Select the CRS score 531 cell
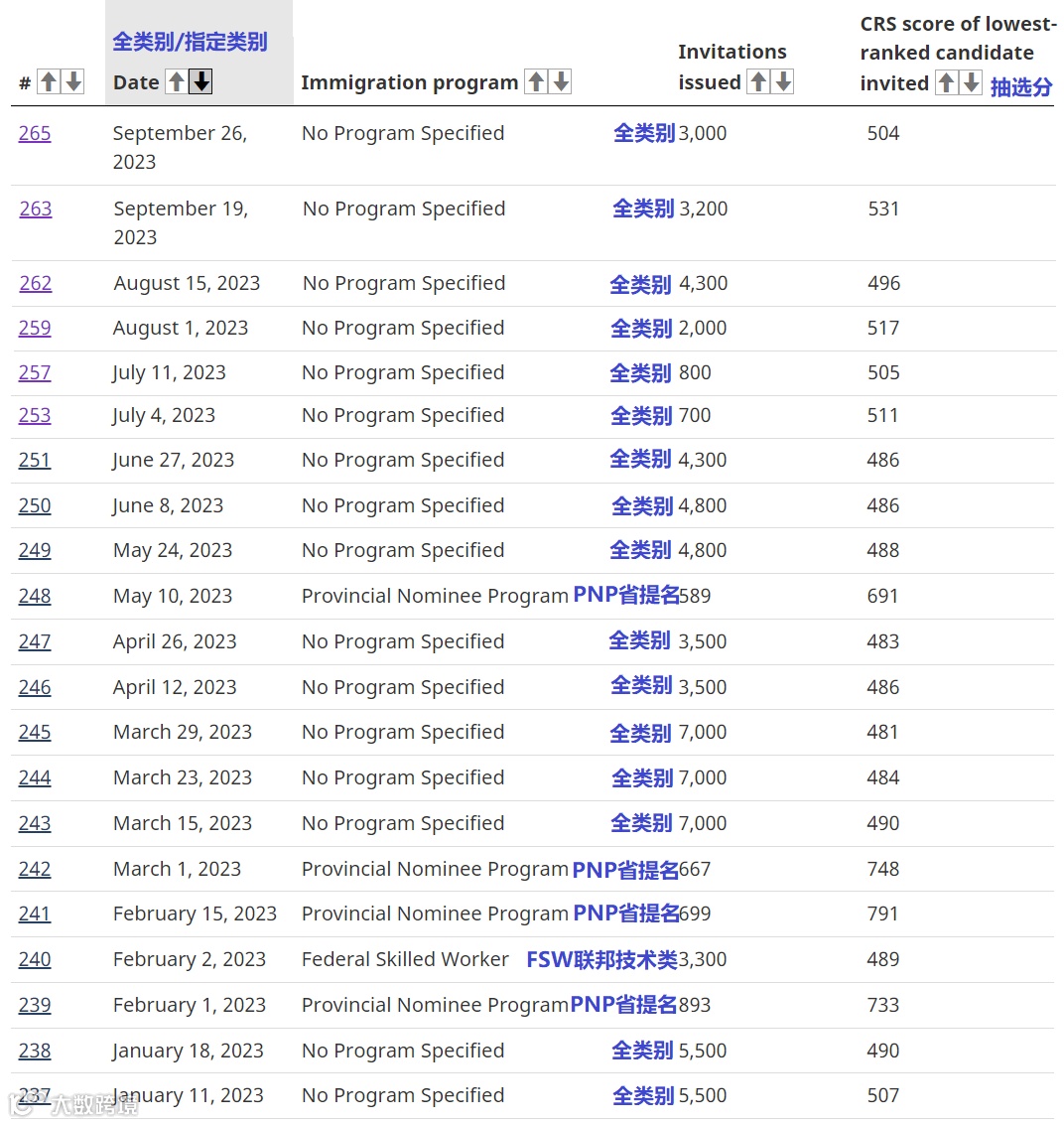 coord(882,209)
